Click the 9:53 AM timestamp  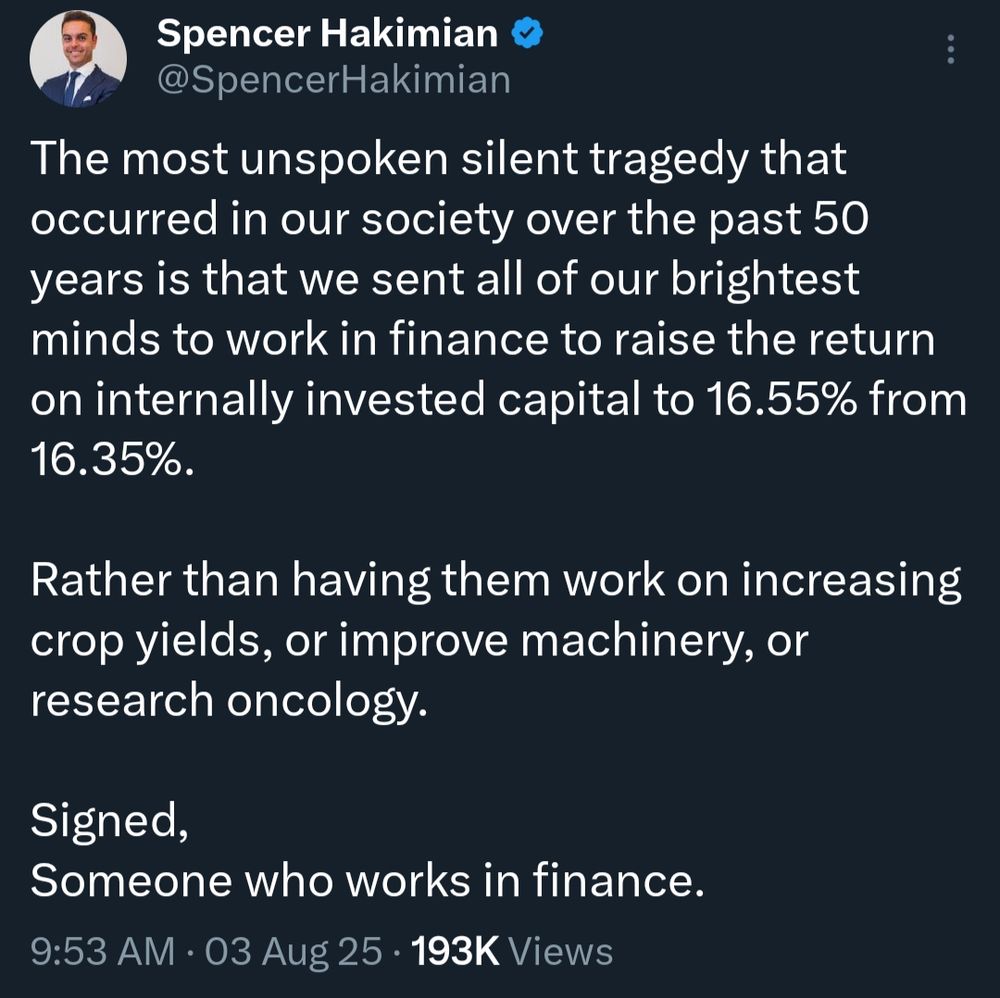(103, 951)
